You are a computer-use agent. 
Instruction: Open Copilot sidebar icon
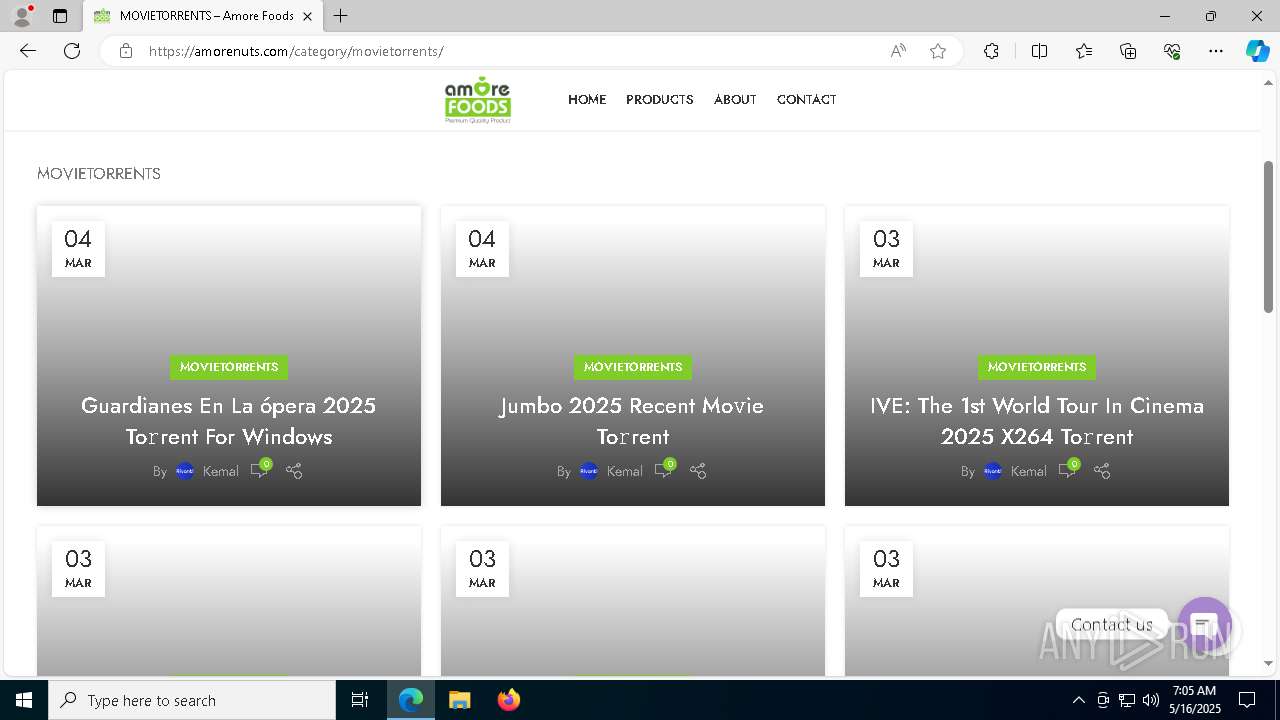coord(1257,51)
